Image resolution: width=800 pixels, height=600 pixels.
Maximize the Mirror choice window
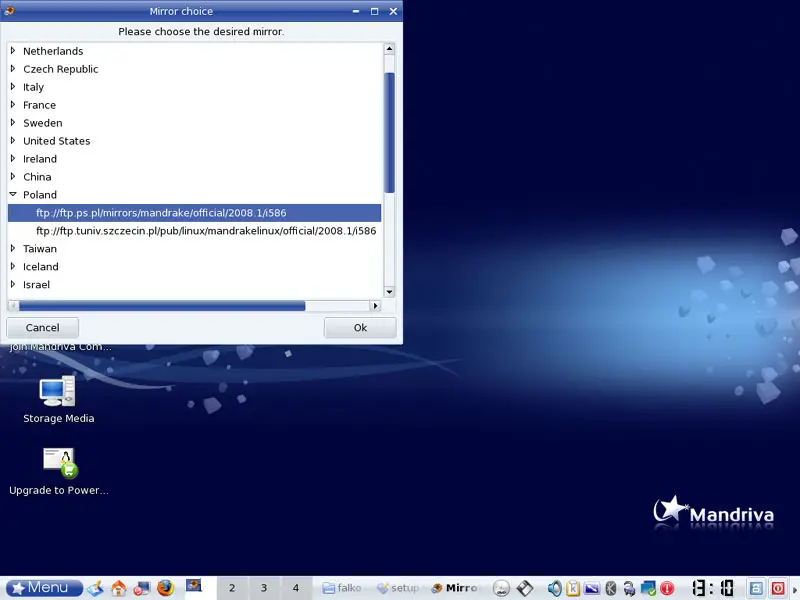[374, 11]
